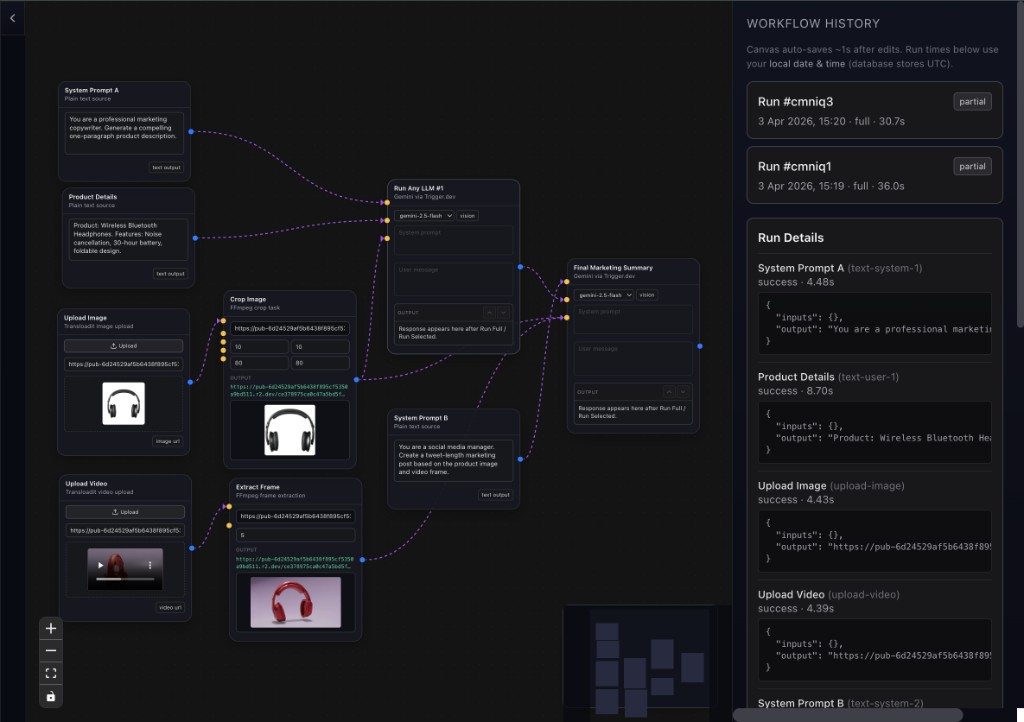Toggle the canvas lock control
Viewport: 1024px width, 722px height.
pos(51,696)
